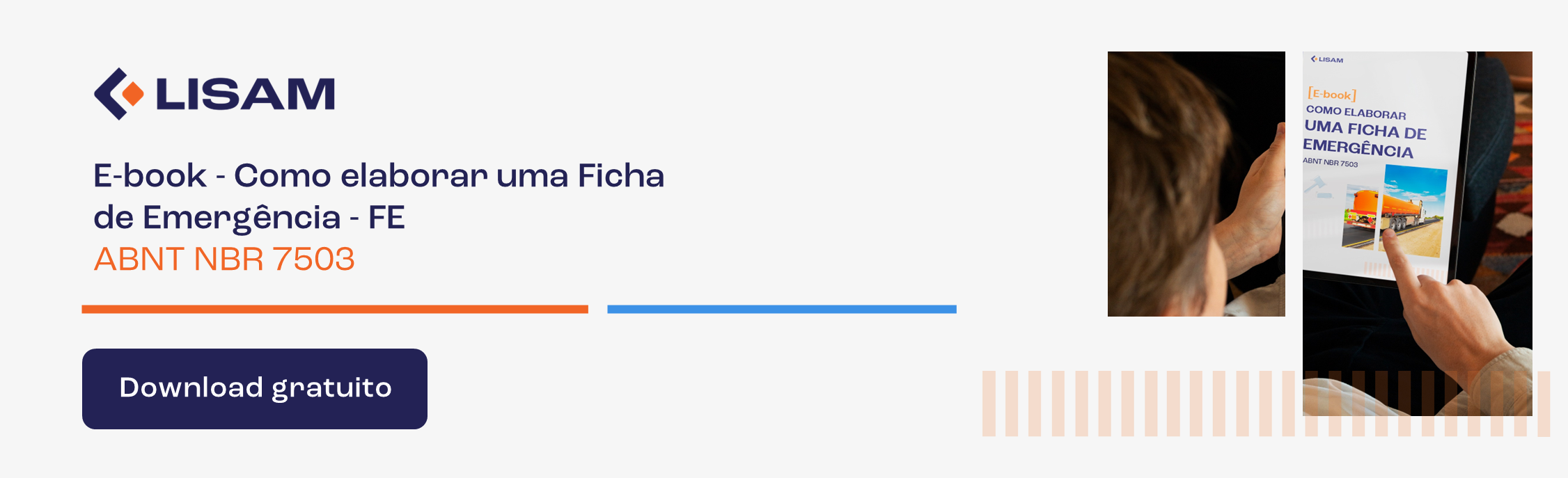The image size is (1568, 478).
Task: Open the left photo of person's head
Action: click(1196, 184)
